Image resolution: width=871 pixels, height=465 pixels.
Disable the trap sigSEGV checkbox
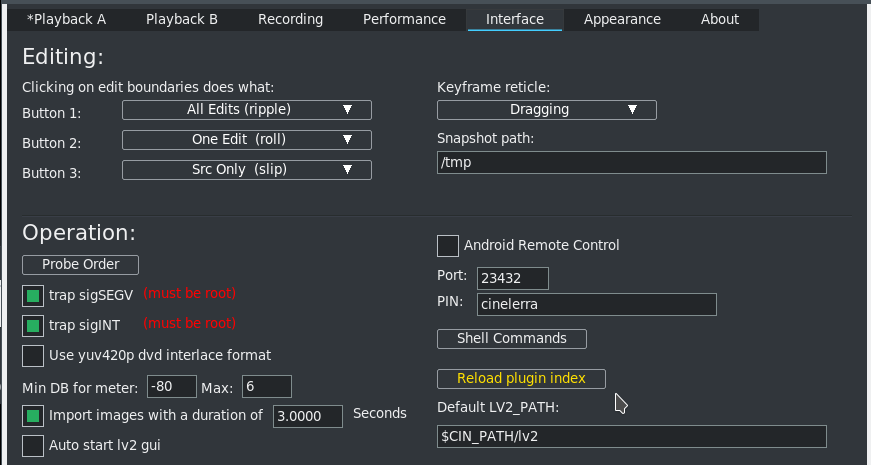point(33,295)
